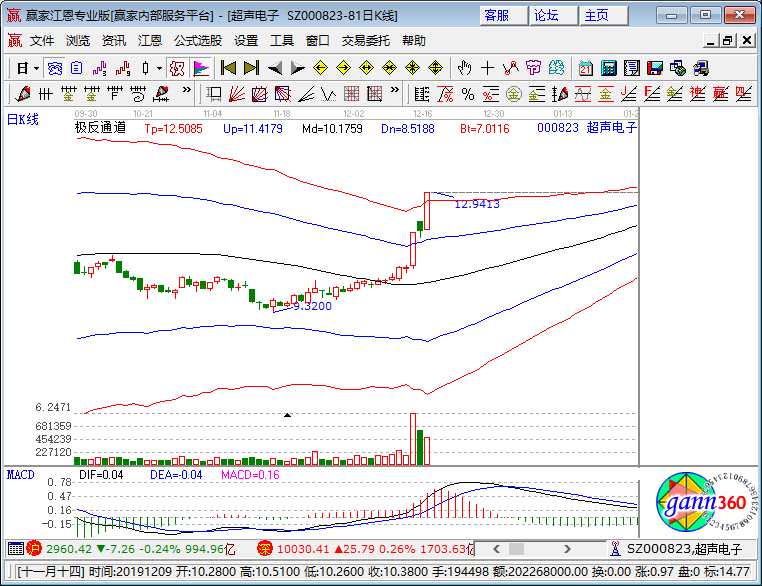Click the 沪 Shanghai index badge
Image resolution: width=762 pixels, height=586 pixels.
coord(35,549)
